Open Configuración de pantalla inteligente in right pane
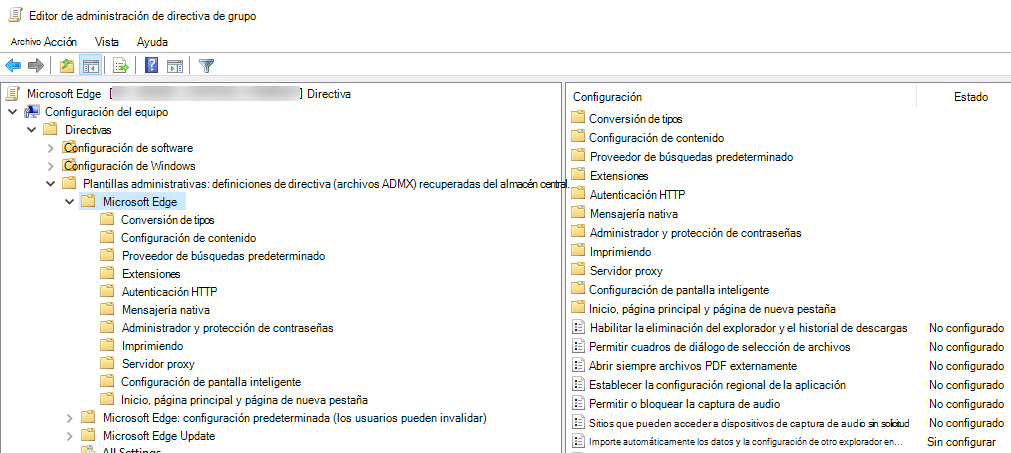This screenshot has height=453, width=1011. click(679, 290)
